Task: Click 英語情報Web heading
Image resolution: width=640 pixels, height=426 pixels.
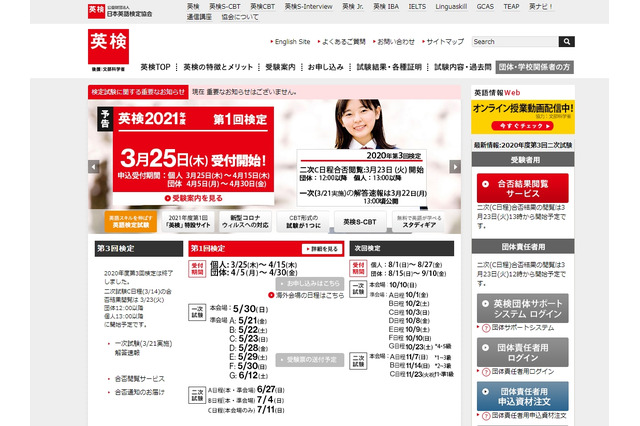Action: (x=497, y=93)
